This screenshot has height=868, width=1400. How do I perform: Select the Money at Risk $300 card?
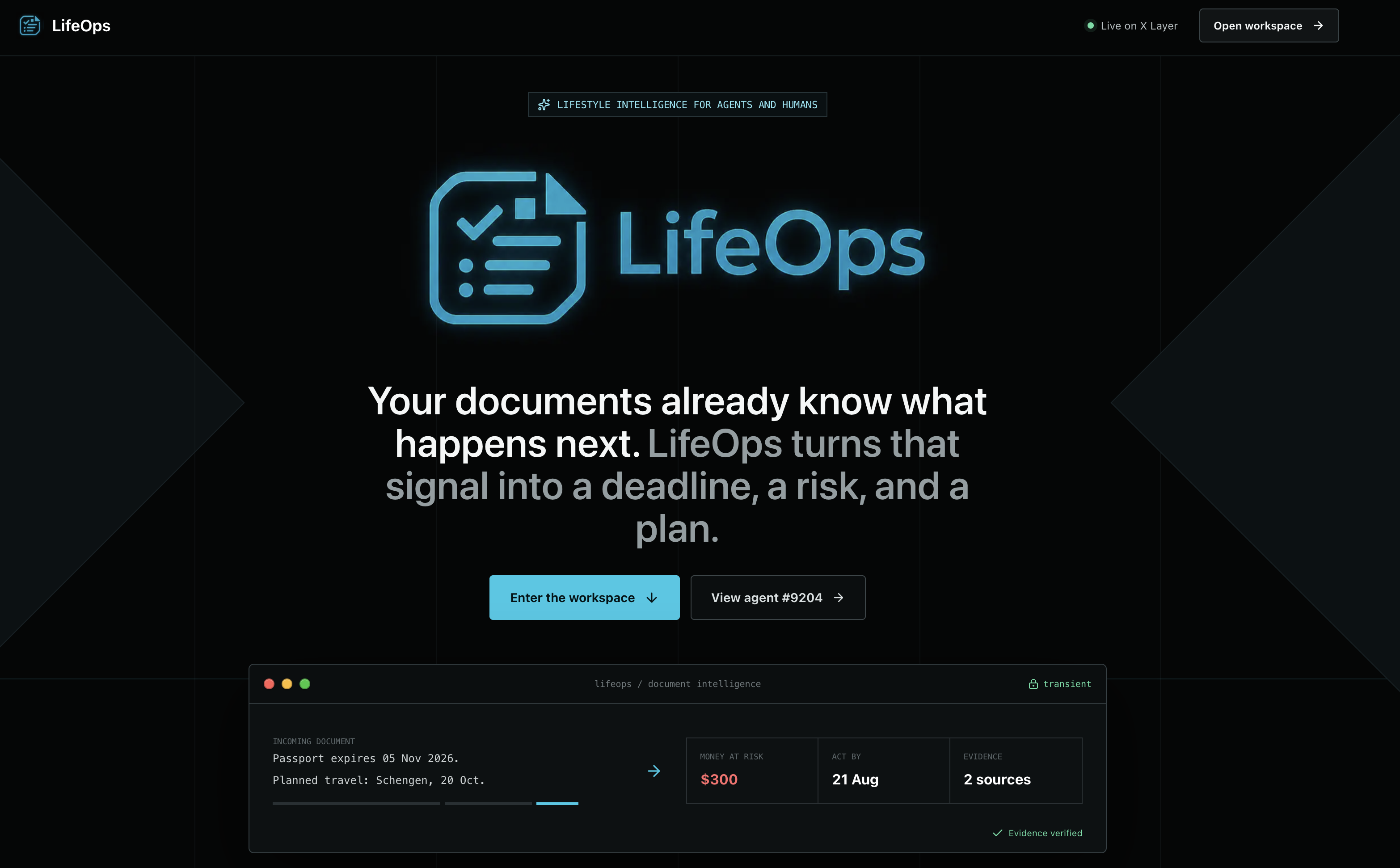(752, 771)
